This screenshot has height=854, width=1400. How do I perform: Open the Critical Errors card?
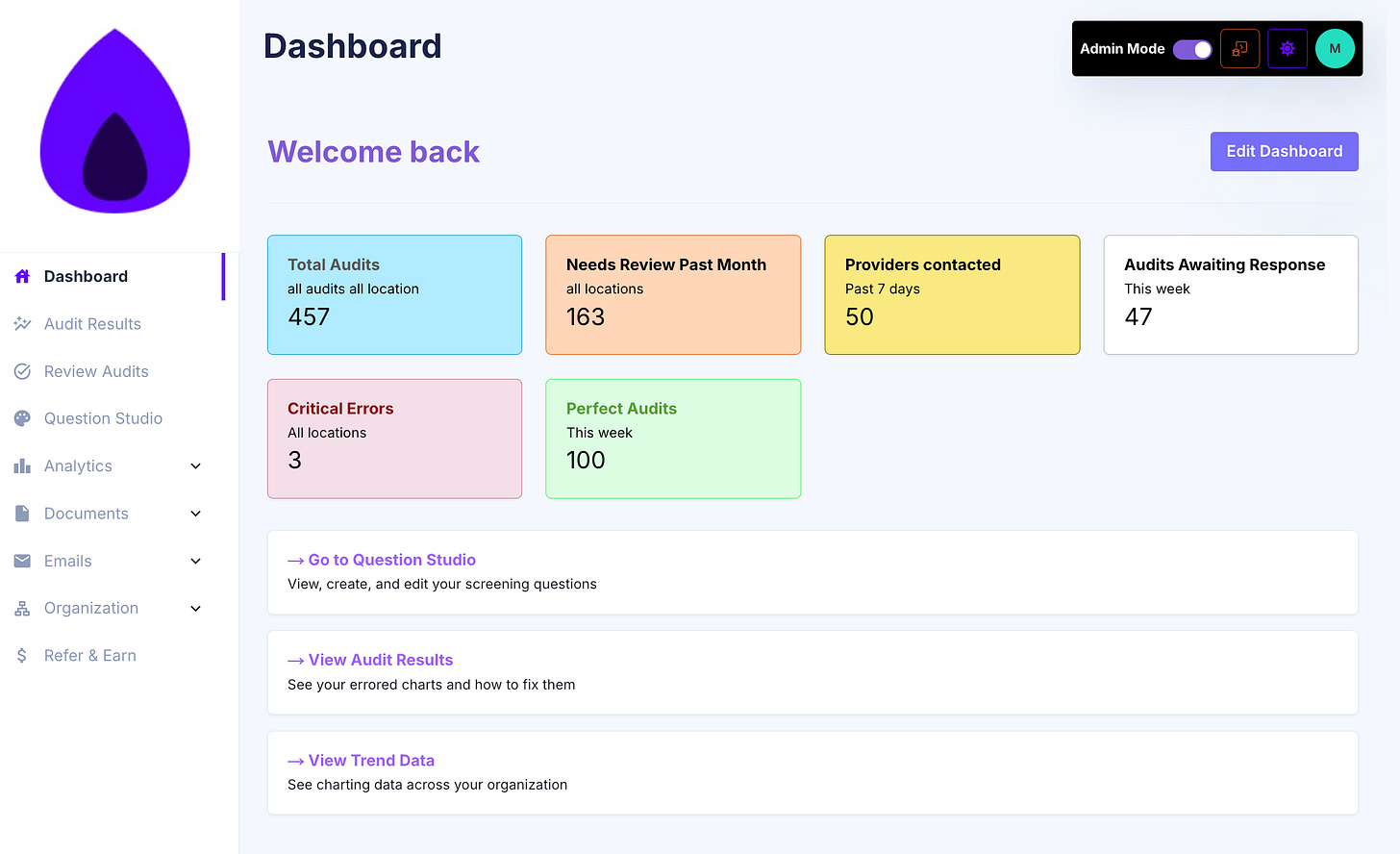(394, 439)
